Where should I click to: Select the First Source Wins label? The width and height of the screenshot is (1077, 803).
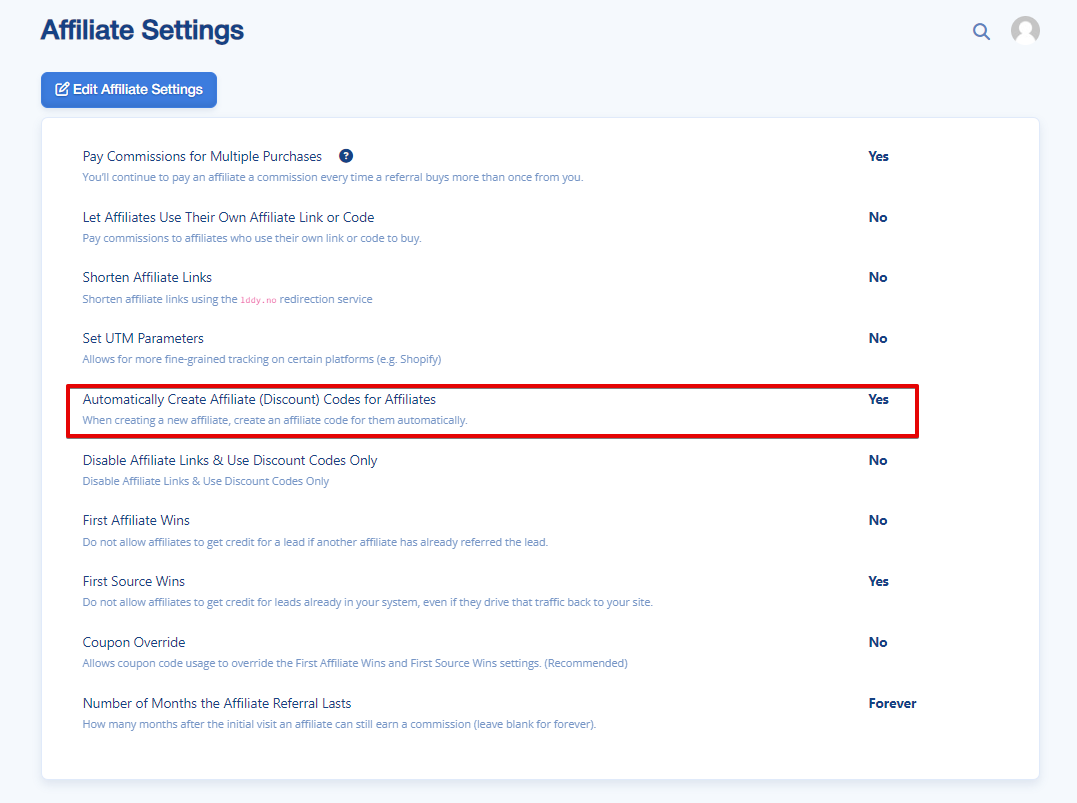[134, 581]
